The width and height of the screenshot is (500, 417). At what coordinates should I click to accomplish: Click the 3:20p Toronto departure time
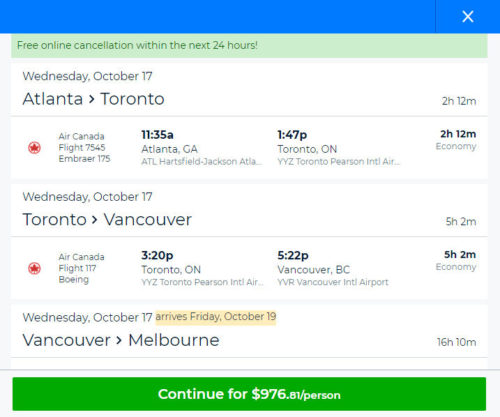pos(157,255)
